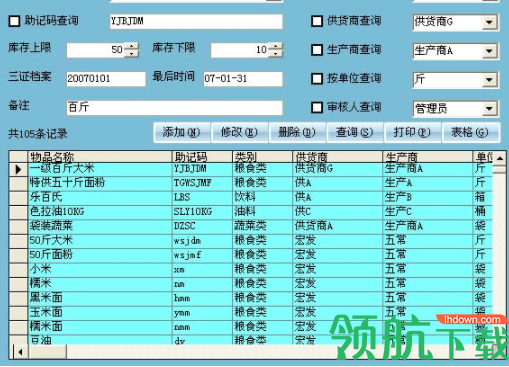Select the 黑米面 row

click(251, 299)
